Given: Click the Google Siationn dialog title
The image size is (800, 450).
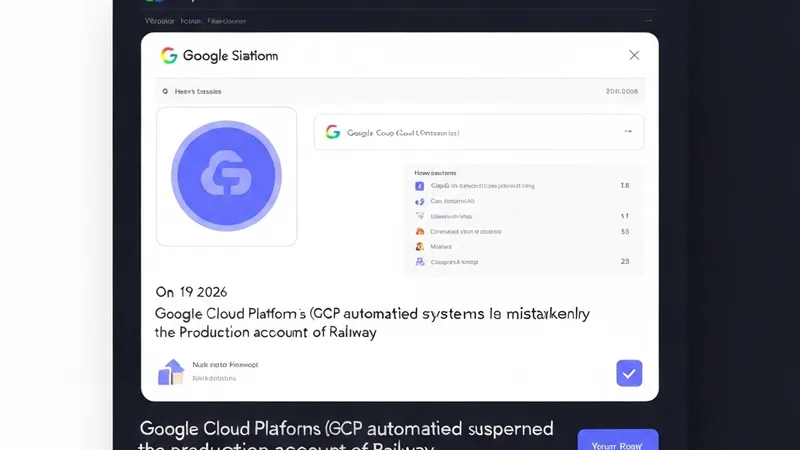Looking at the screenshot, I should tap(230, 56).
